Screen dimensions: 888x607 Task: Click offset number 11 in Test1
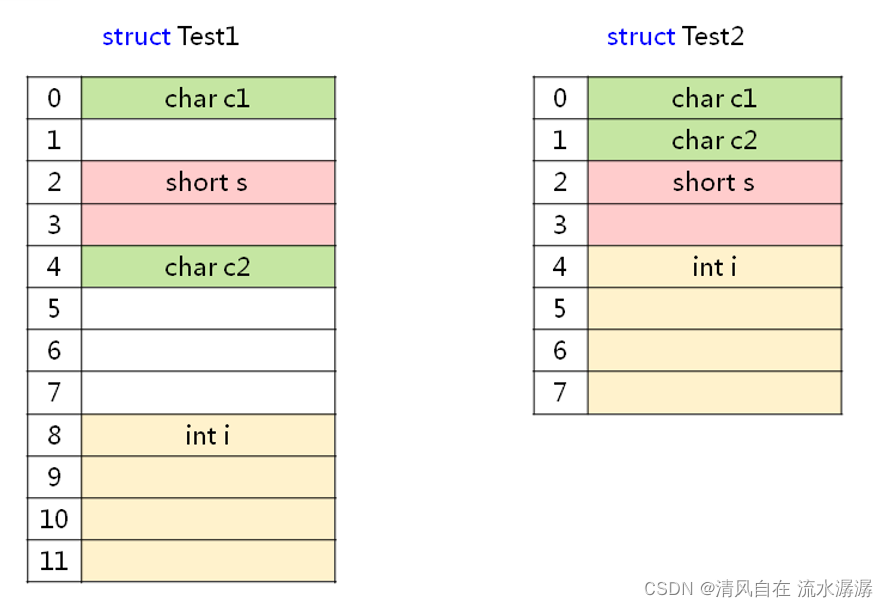(x=54, y=561)
